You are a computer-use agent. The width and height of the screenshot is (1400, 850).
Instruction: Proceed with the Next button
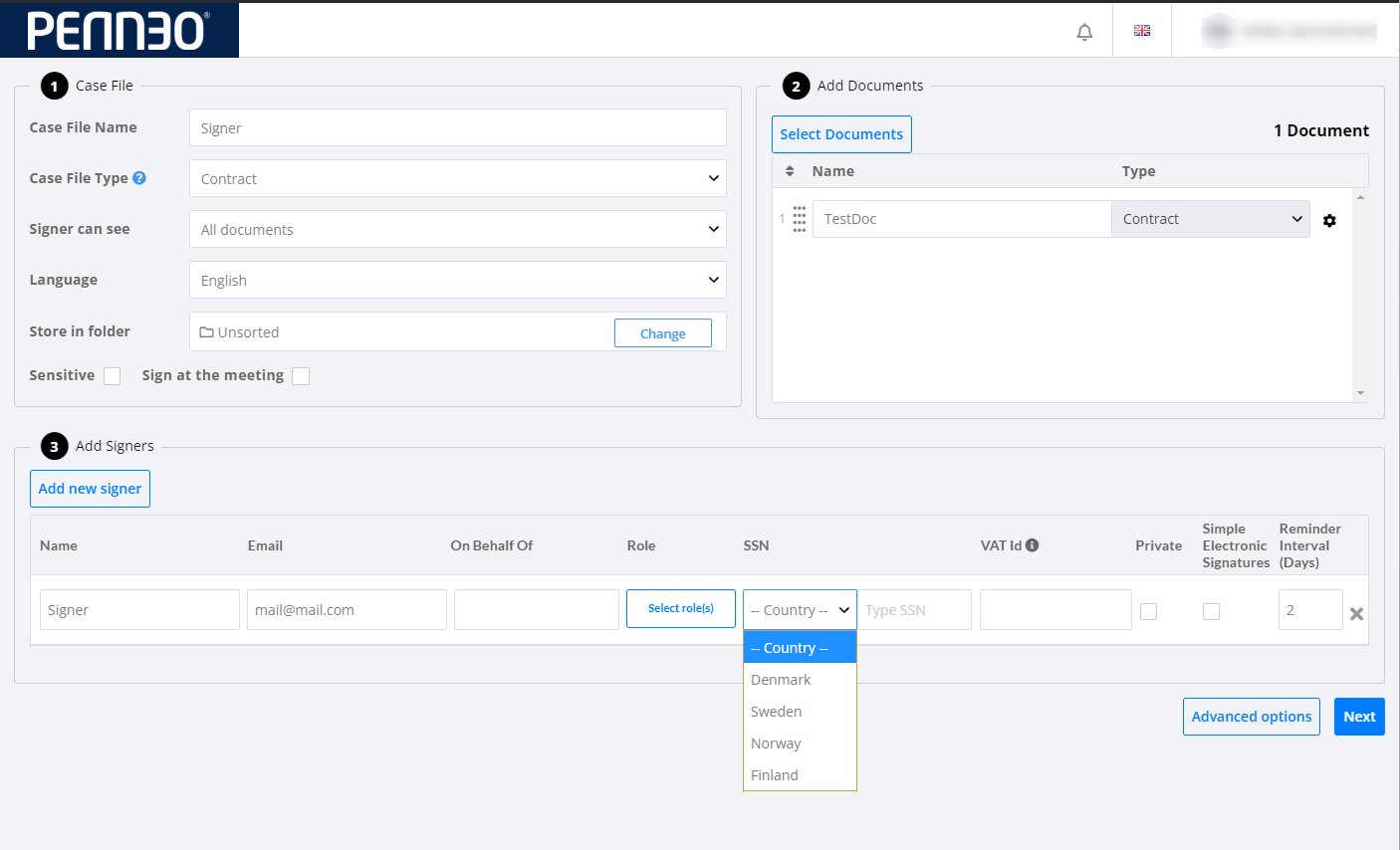(1359, 717)
